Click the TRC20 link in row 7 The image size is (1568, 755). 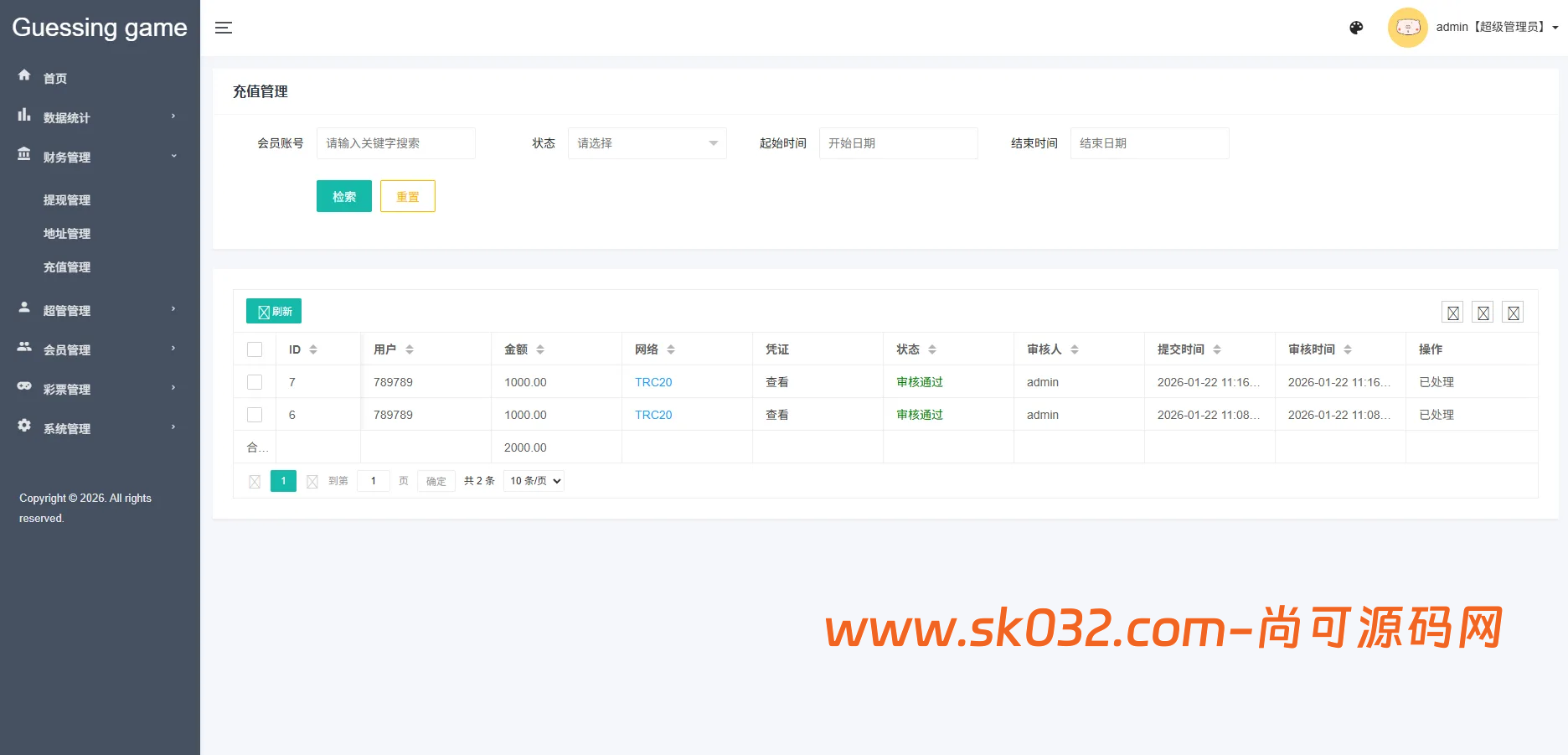click(653, 382)
